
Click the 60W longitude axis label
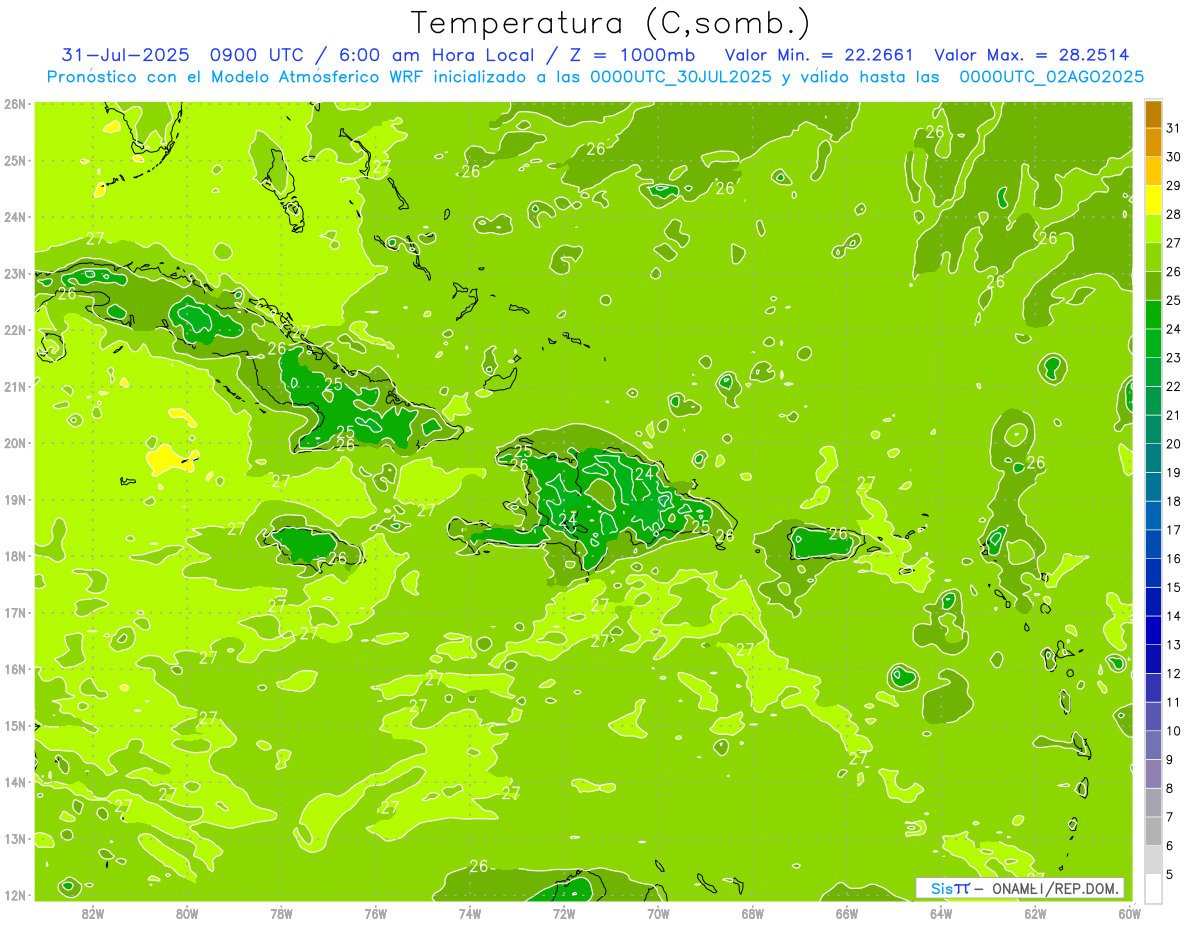click(1129, 912)
